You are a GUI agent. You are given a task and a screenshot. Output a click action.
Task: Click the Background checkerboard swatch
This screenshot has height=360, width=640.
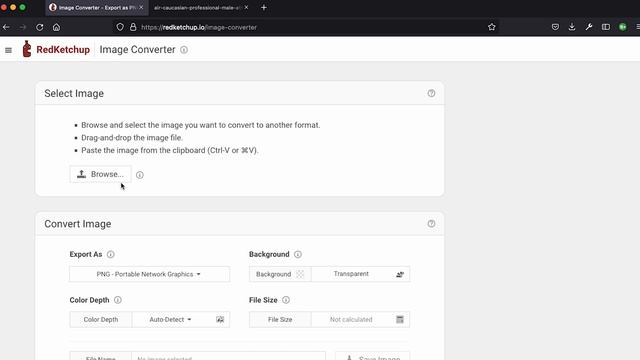pos(300,274)
